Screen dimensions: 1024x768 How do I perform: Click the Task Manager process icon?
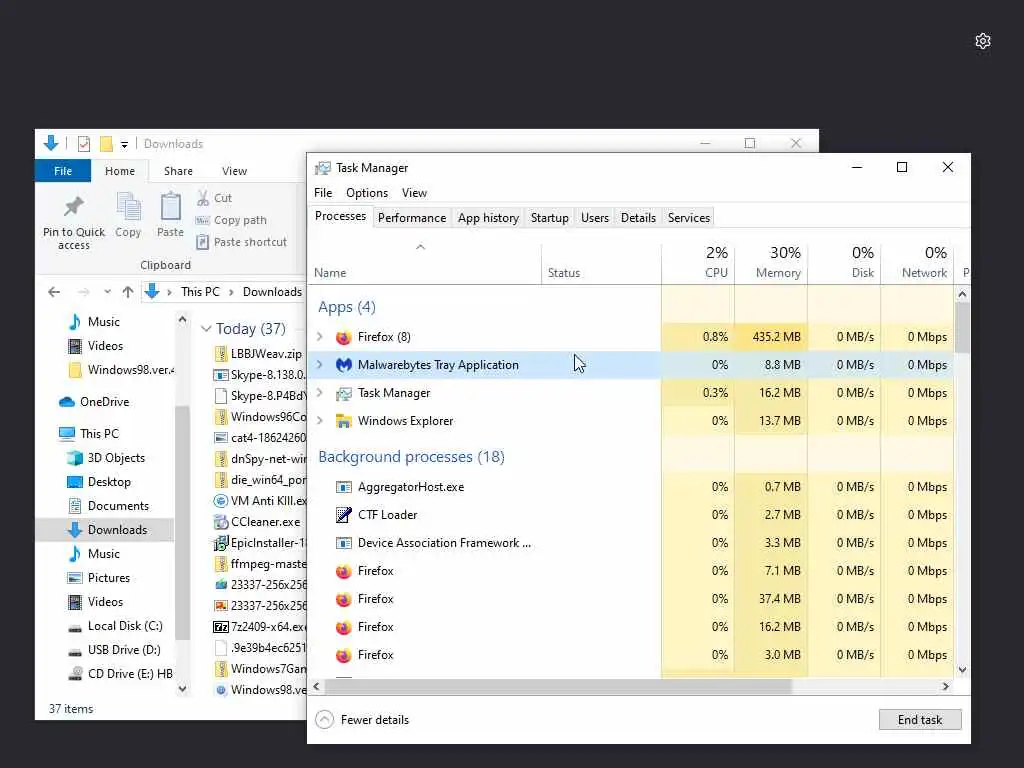[x=344, y=393]
